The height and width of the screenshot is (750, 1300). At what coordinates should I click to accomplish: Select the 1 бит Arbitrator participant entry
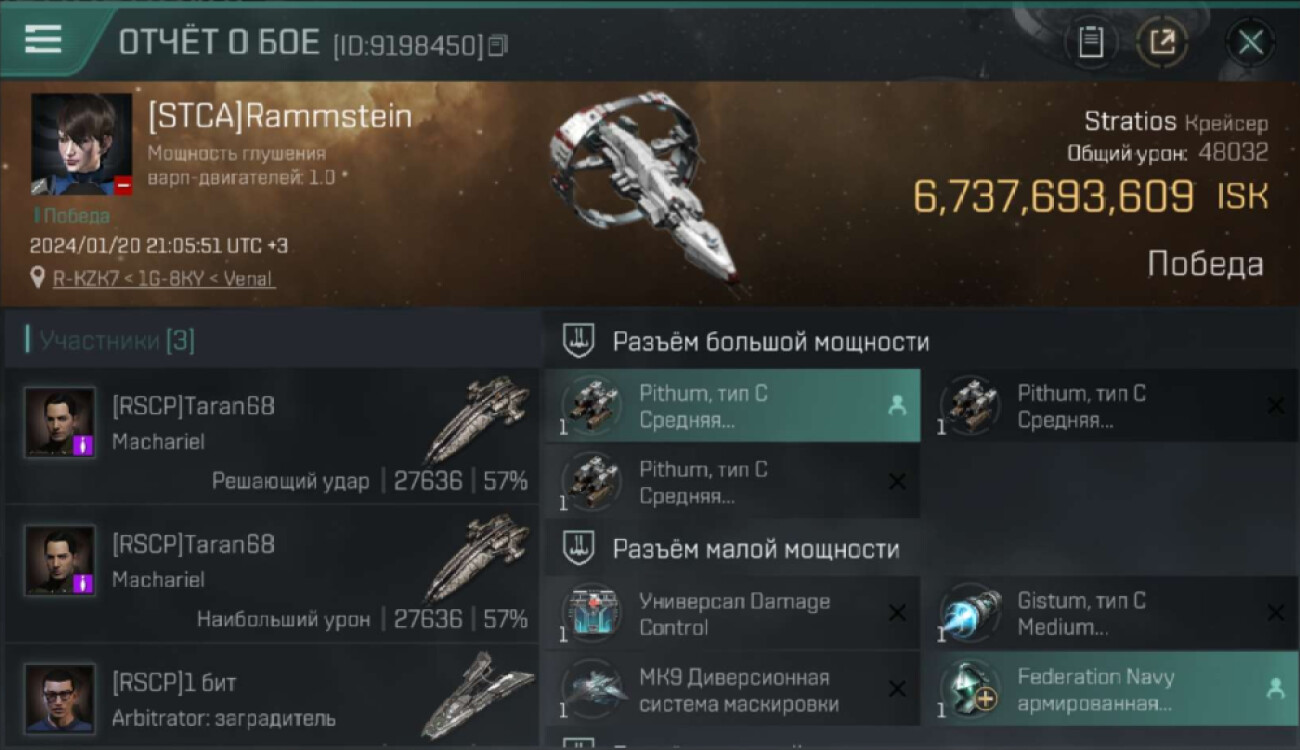pos(272,697)
